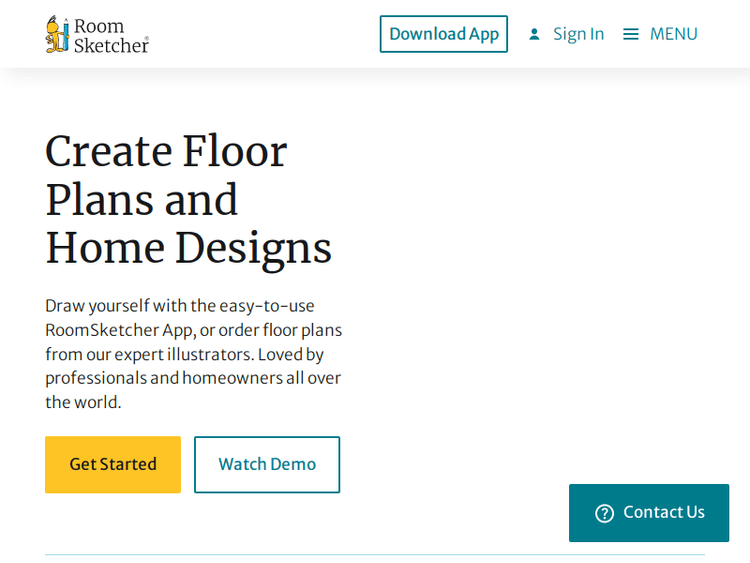Launch the Watch Demo video button
This screenshot has width=750, height=563.
[x=267, y=464]
